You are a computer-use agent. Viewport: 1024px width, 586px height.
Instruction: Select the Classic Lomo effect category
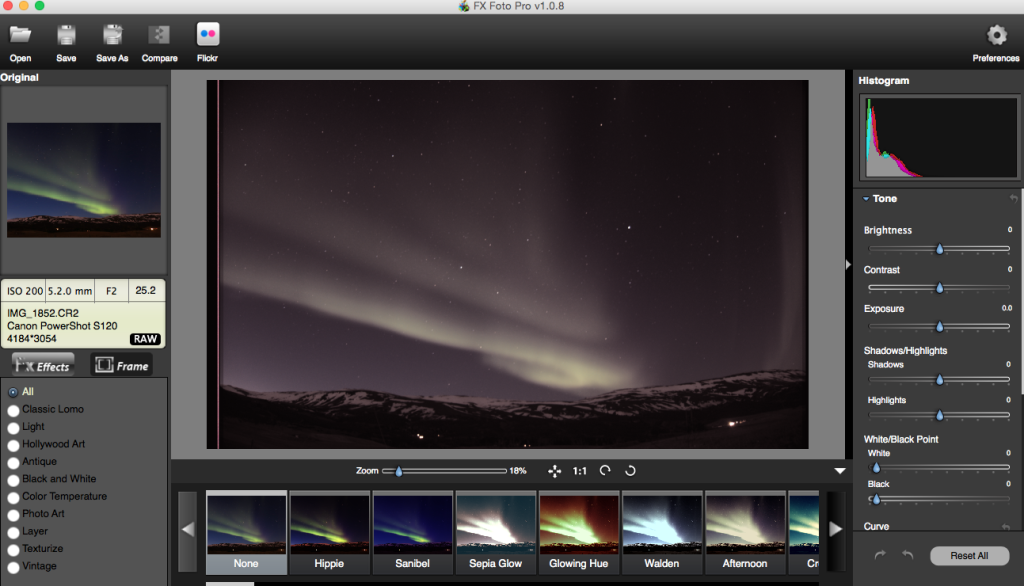click(x=13, y=410)
